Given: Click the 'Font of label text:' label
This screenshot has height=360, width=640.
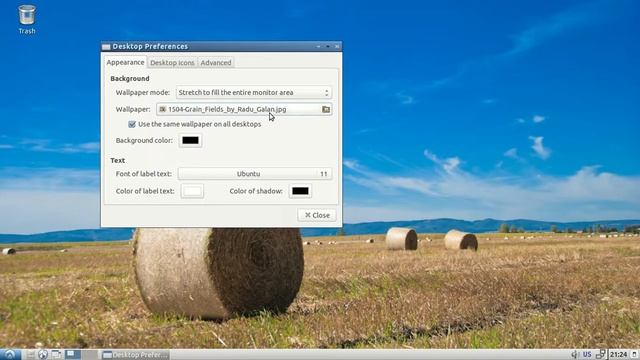Looking at the screenshot, I should [144, 174].
